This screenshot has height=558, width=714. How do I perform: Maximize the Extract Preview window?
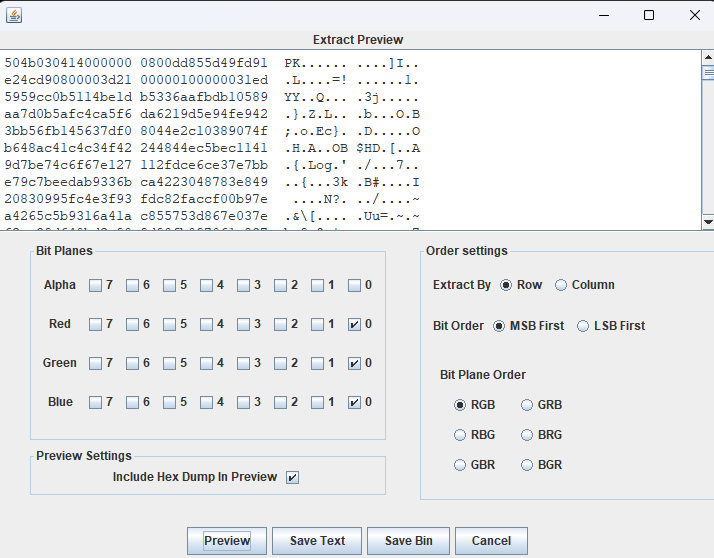click(x=649, y=15)
